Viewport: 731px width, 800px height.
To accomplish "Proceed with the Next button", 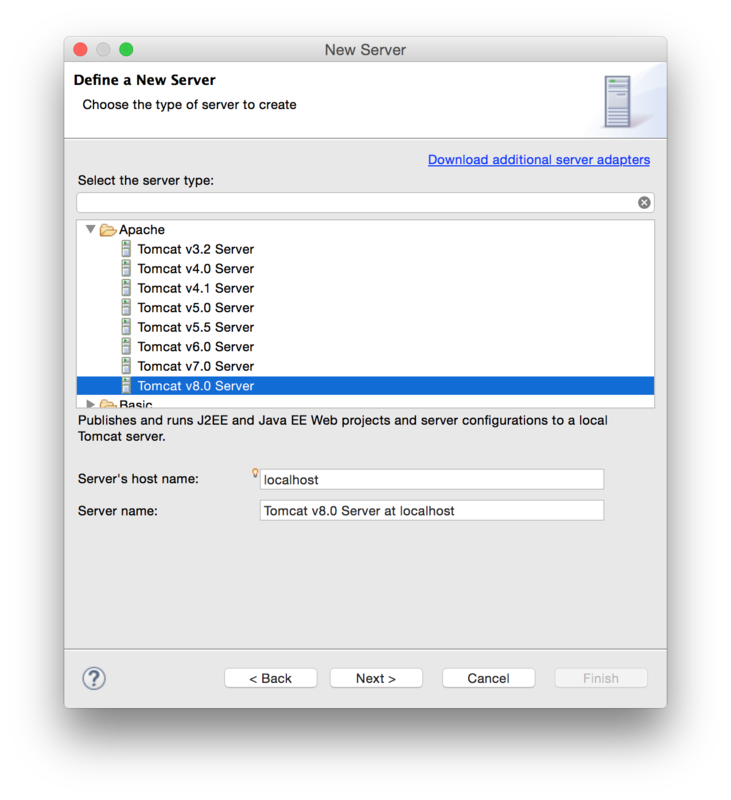I will 376,678.
